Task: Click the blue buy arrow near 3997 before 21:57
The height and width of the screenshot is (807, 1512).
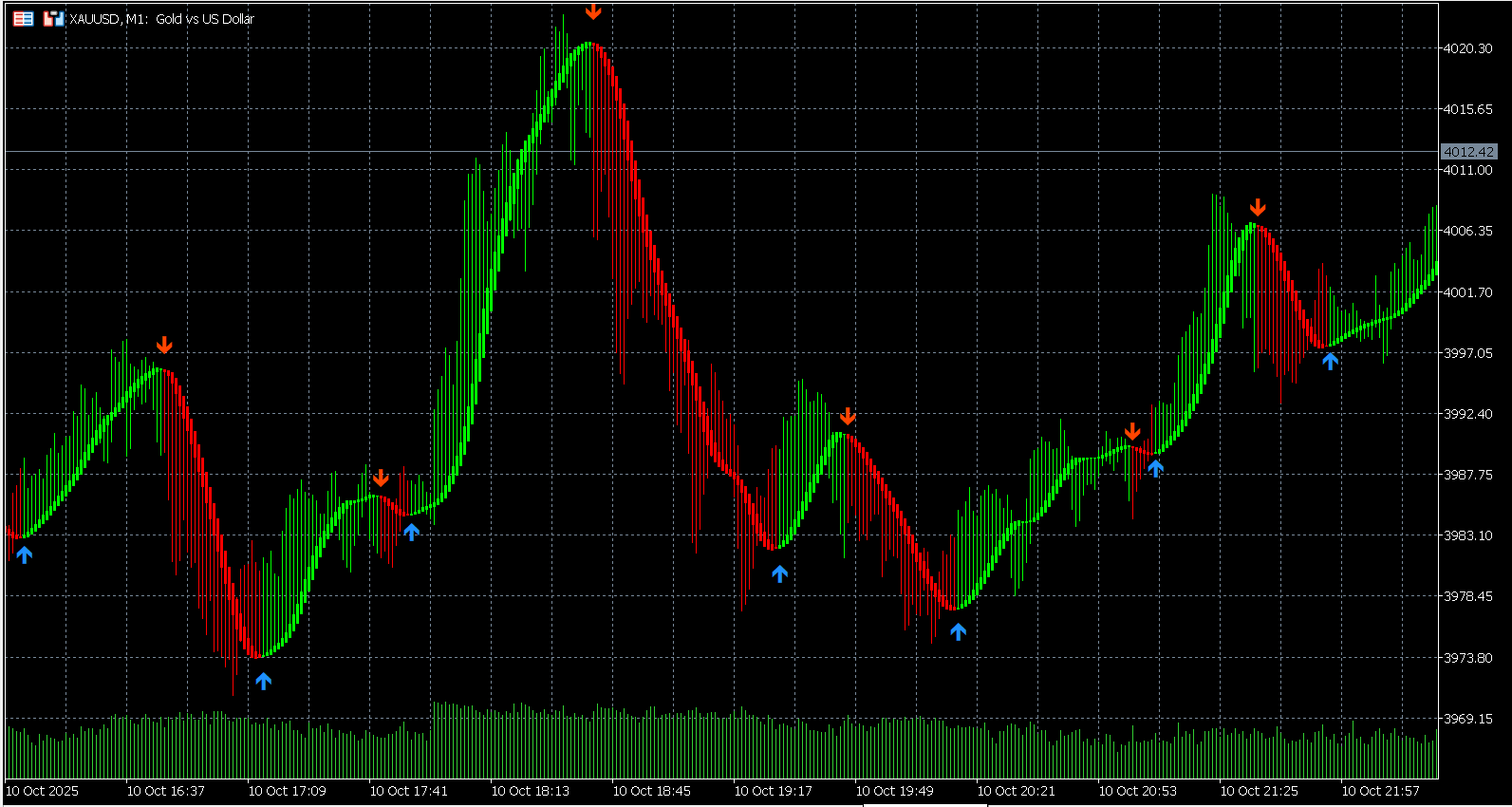Action: pos(1330,361)
